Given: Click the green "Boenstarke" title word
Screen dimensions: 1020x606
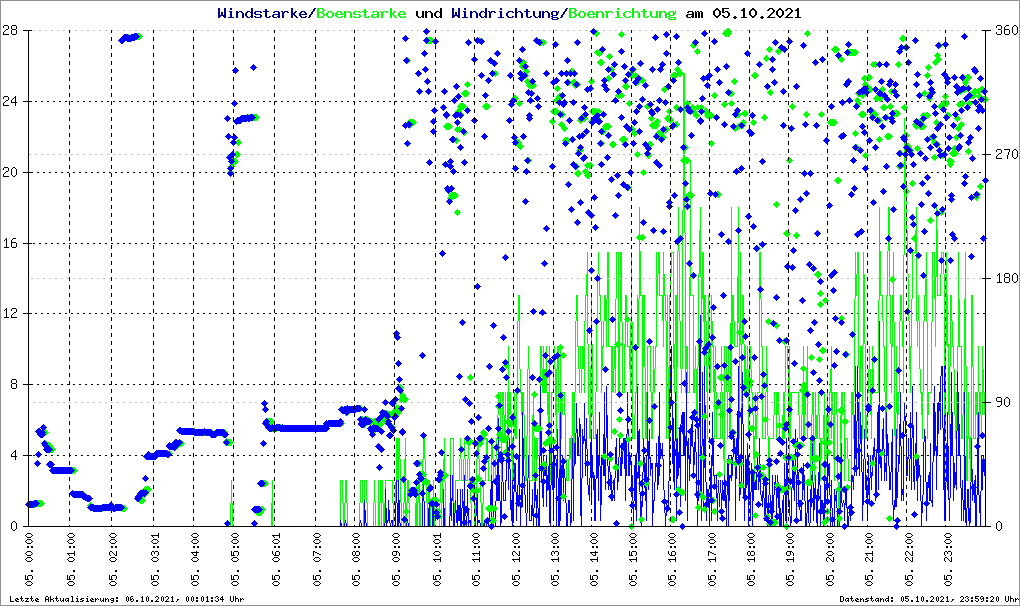Looking at the screenshot, I should [361, 14].
